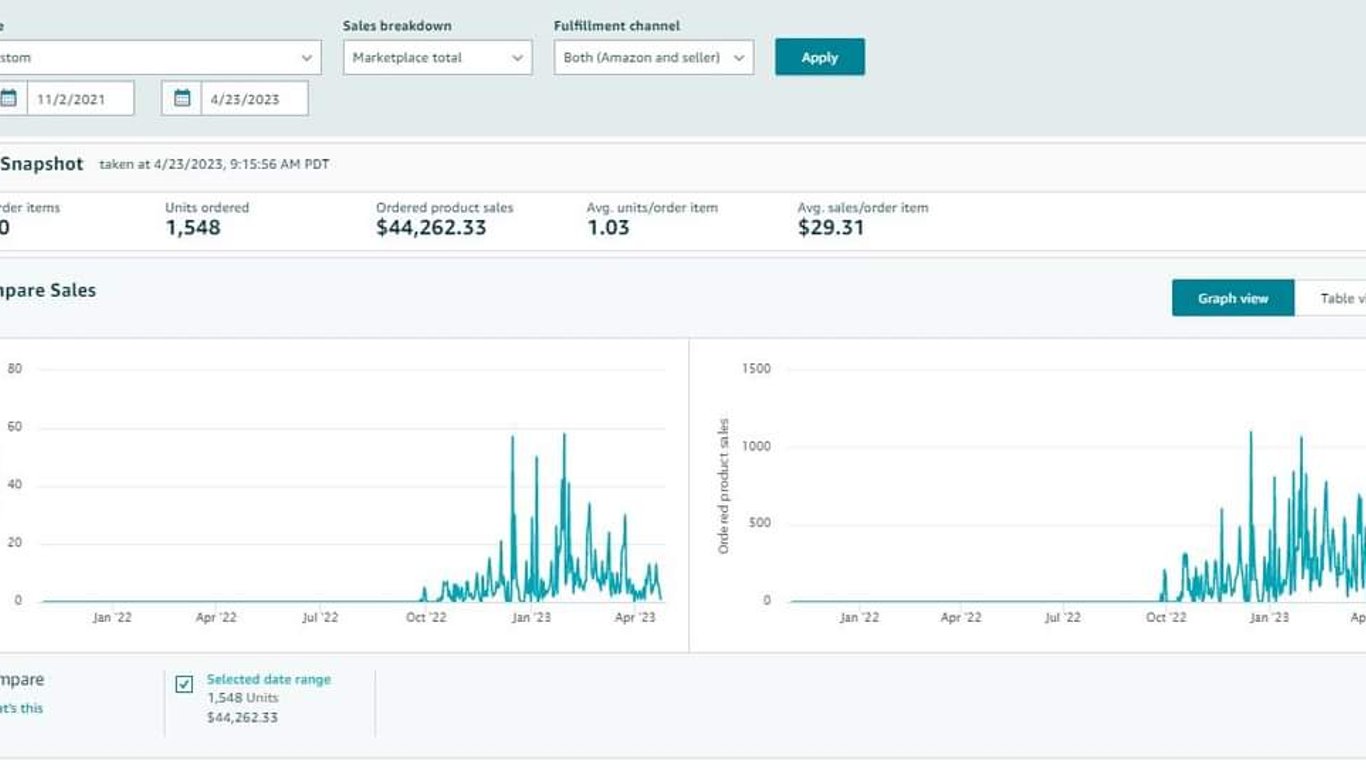Click the Avg. units/order item 1.03 metric
The width and height of the screenshot is (1366, 768).
pyautogui.click(x=608, y=227)
